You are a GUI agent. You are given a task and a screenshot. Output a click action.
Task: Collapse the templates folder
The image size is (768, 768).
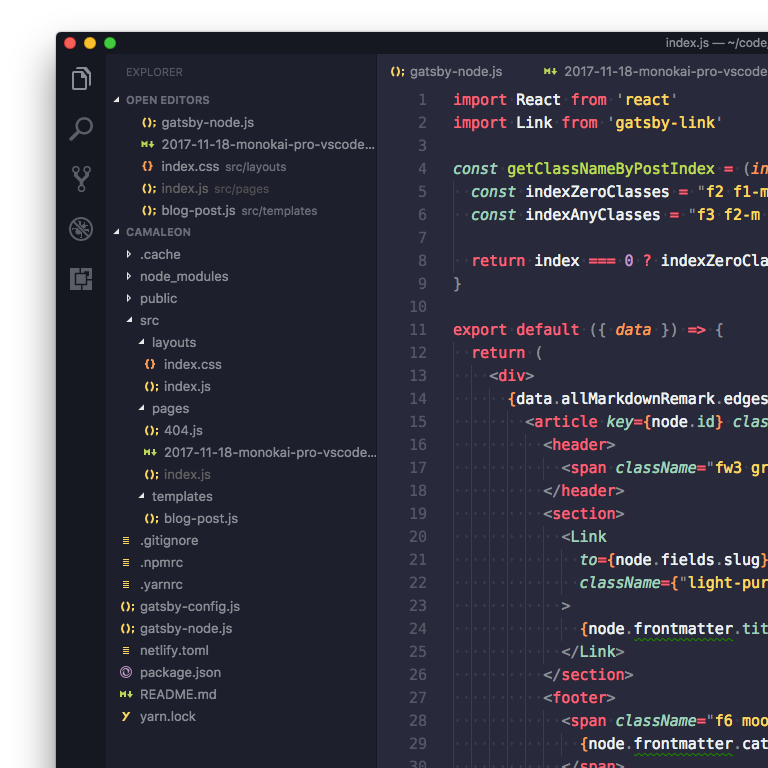pyautogui.click(x=142, y=496)
